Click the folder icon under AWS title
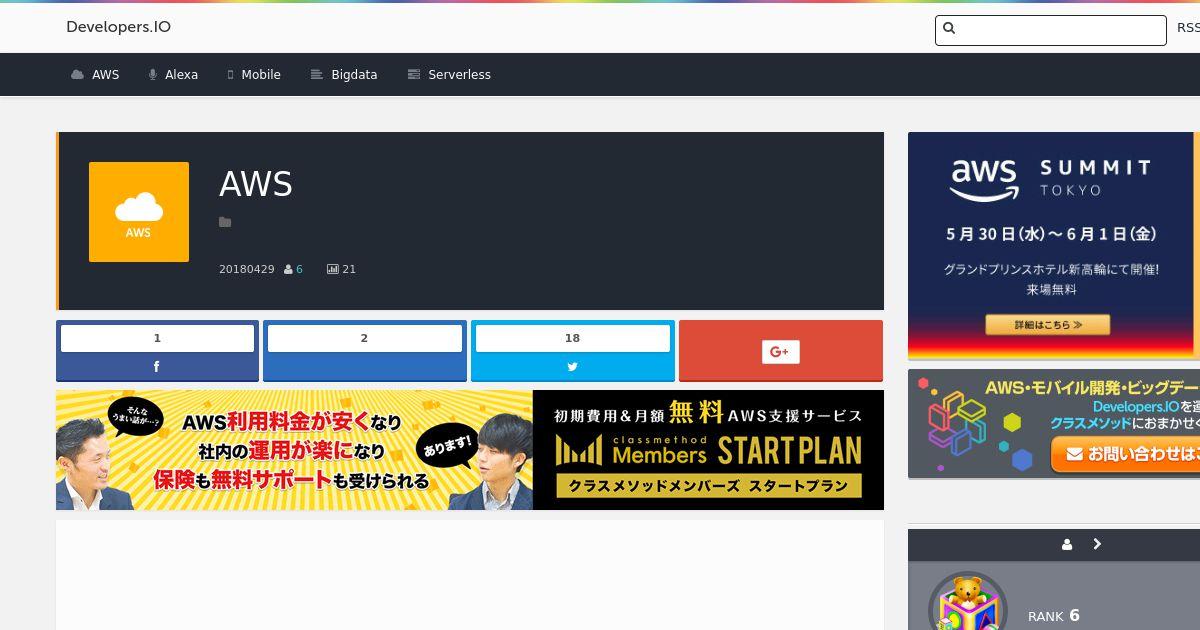The height and width of the screenshot is (630, 1200). click(x=225, y=222)
